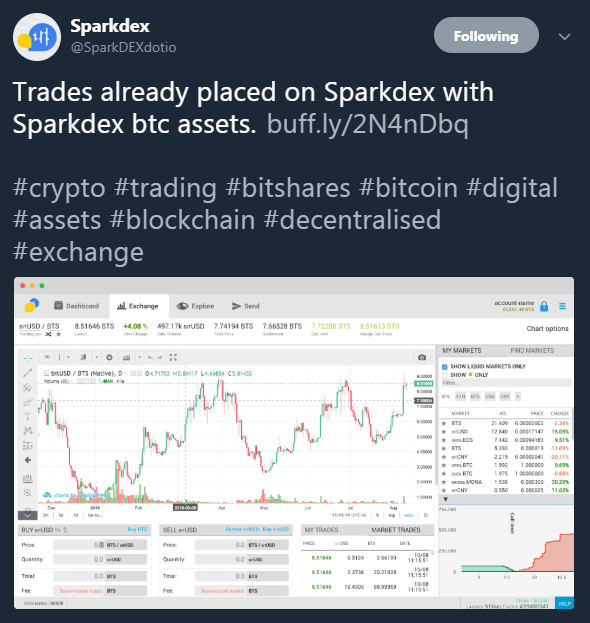Open the Find Markets tab
Screen dimensions: 590x623
[x=532, y=350]
